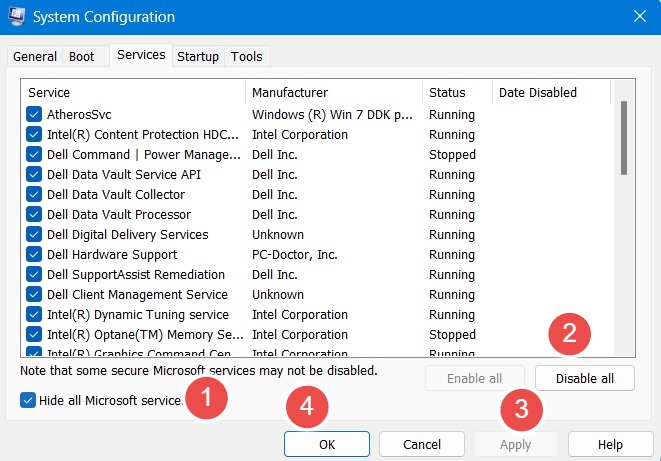Click Stopped status of Dell Command row

452,155
